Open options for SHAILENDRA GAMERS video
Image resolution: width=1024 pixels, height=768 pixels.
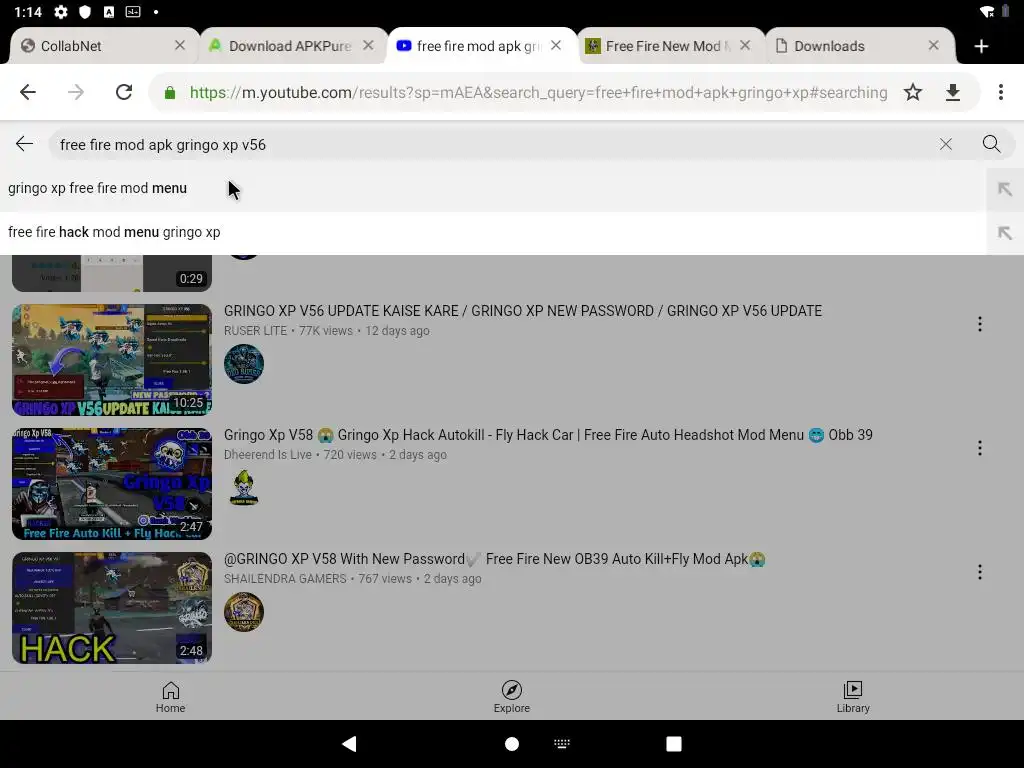[x=980, y=572]
